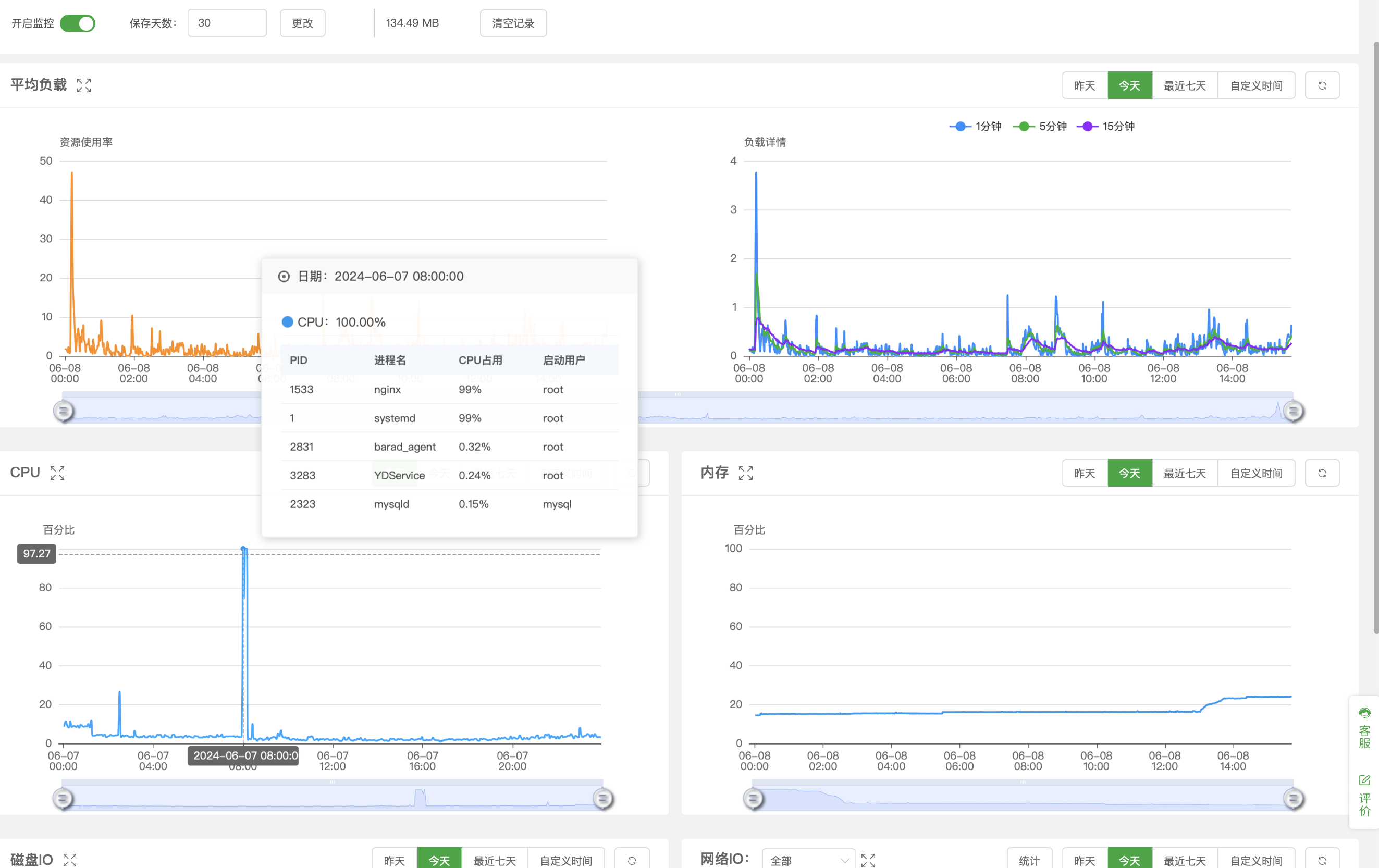Toggle the 5分钟 legend series
Image resolution: width=1379 pixels, height=868 pixels.
(x=1039, y=126)
